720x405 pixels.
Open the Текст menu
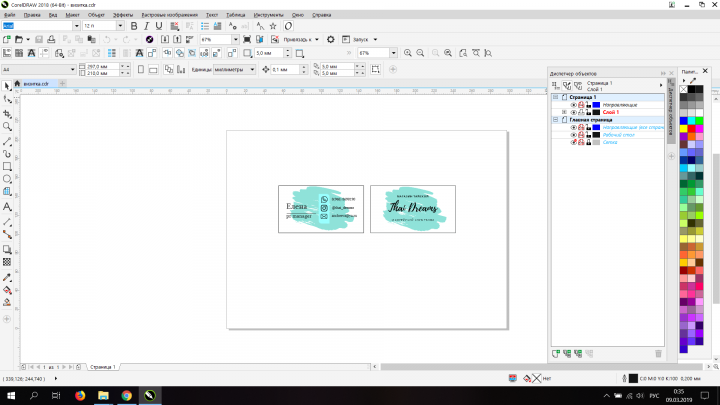[x=212, y=15]
